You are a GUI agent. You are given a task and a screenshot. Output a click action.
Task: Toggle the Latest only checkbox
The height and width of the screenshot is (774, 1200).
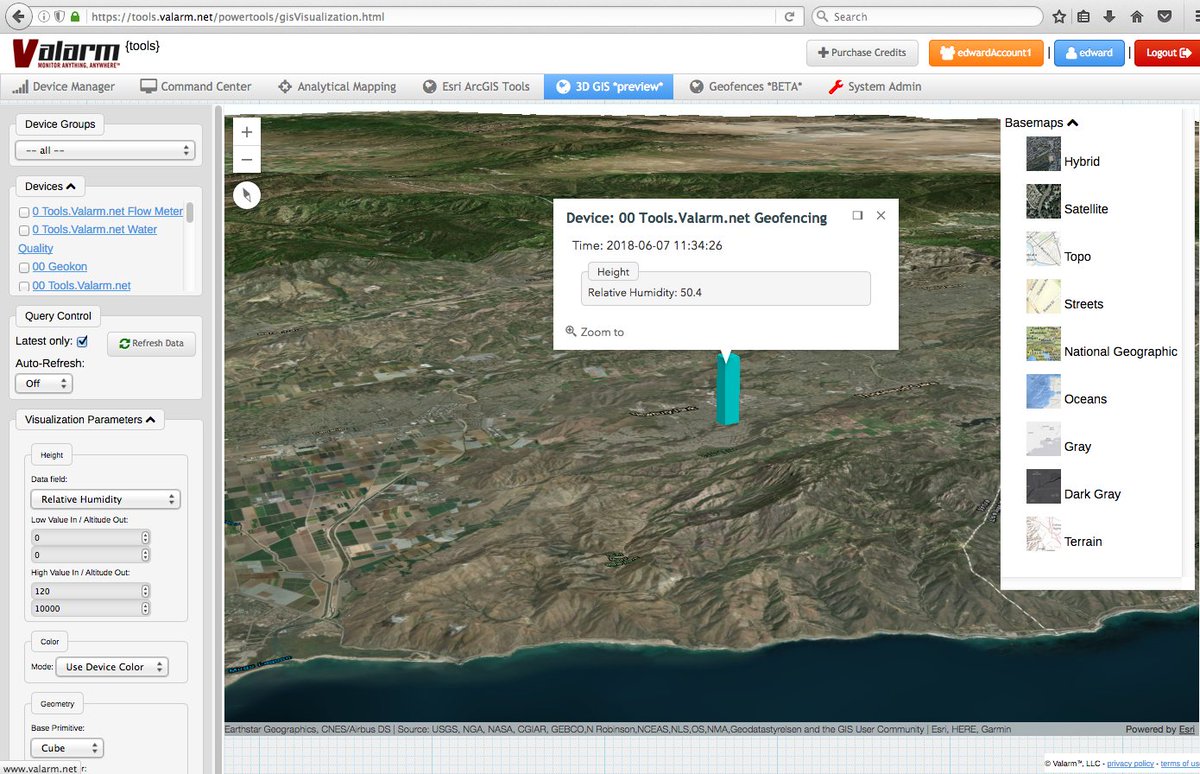82,342
